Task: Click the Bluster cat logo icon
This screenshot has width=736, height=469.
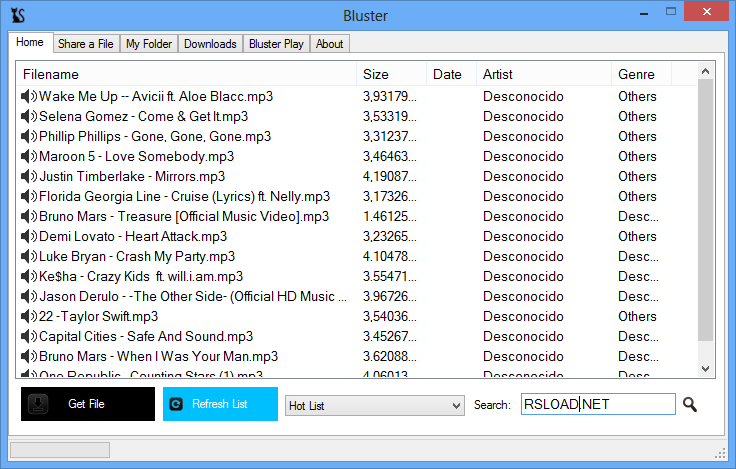Action: point(18,15)
